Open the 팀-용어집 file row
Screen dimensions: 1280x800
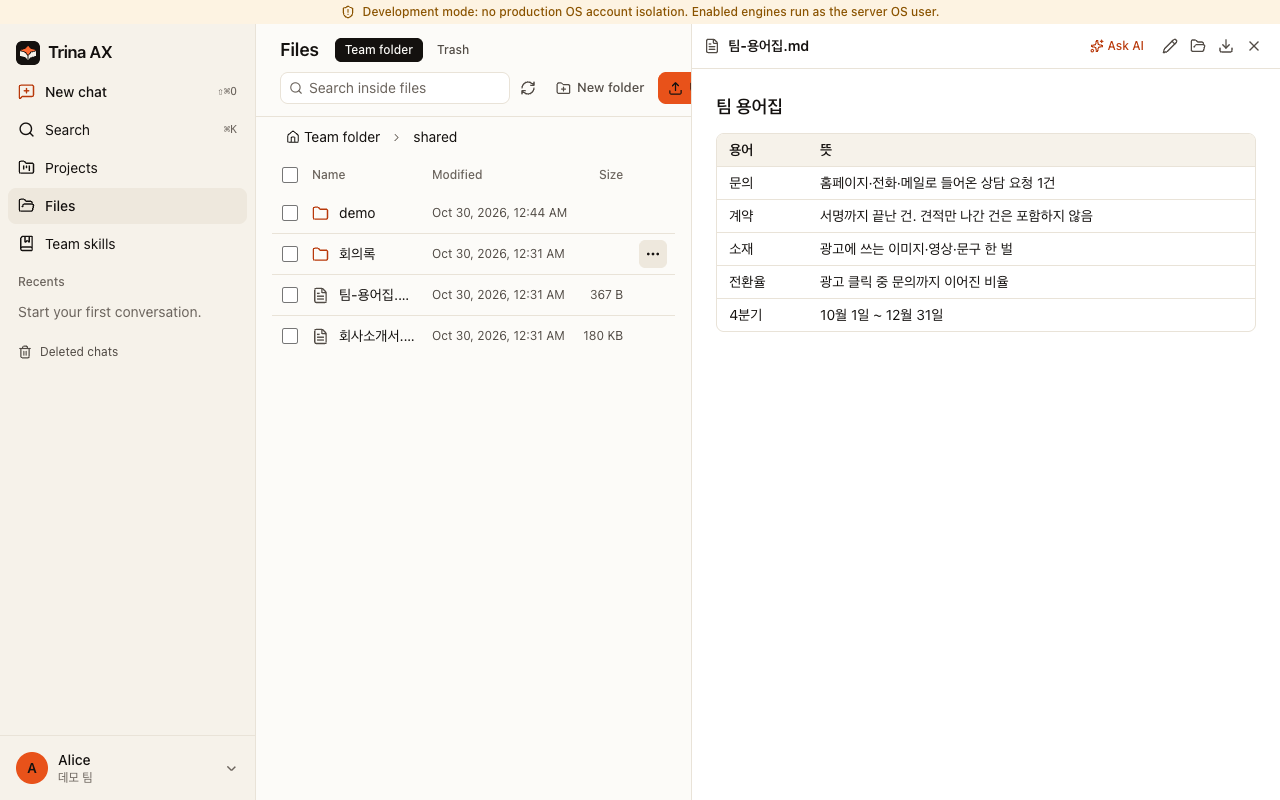[473, 295]
